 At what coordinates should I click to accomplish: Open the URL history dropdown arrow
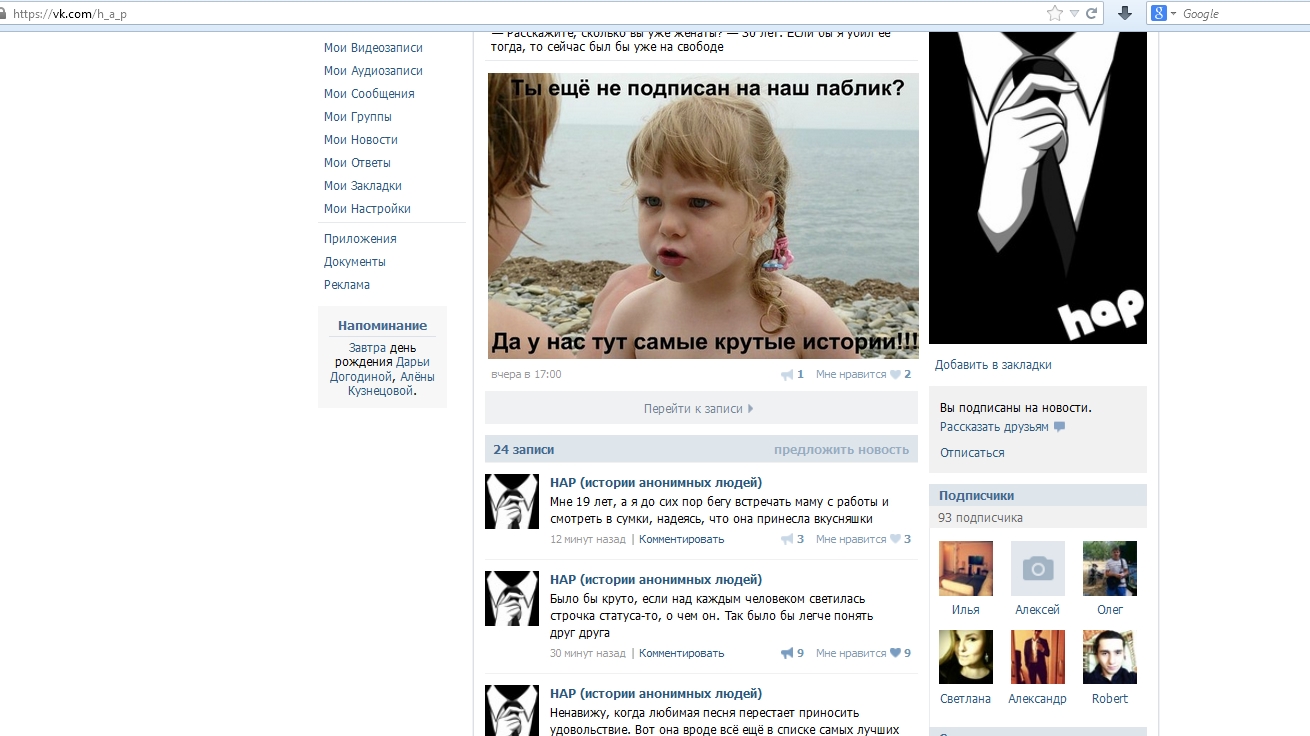tap(1074, 13)
